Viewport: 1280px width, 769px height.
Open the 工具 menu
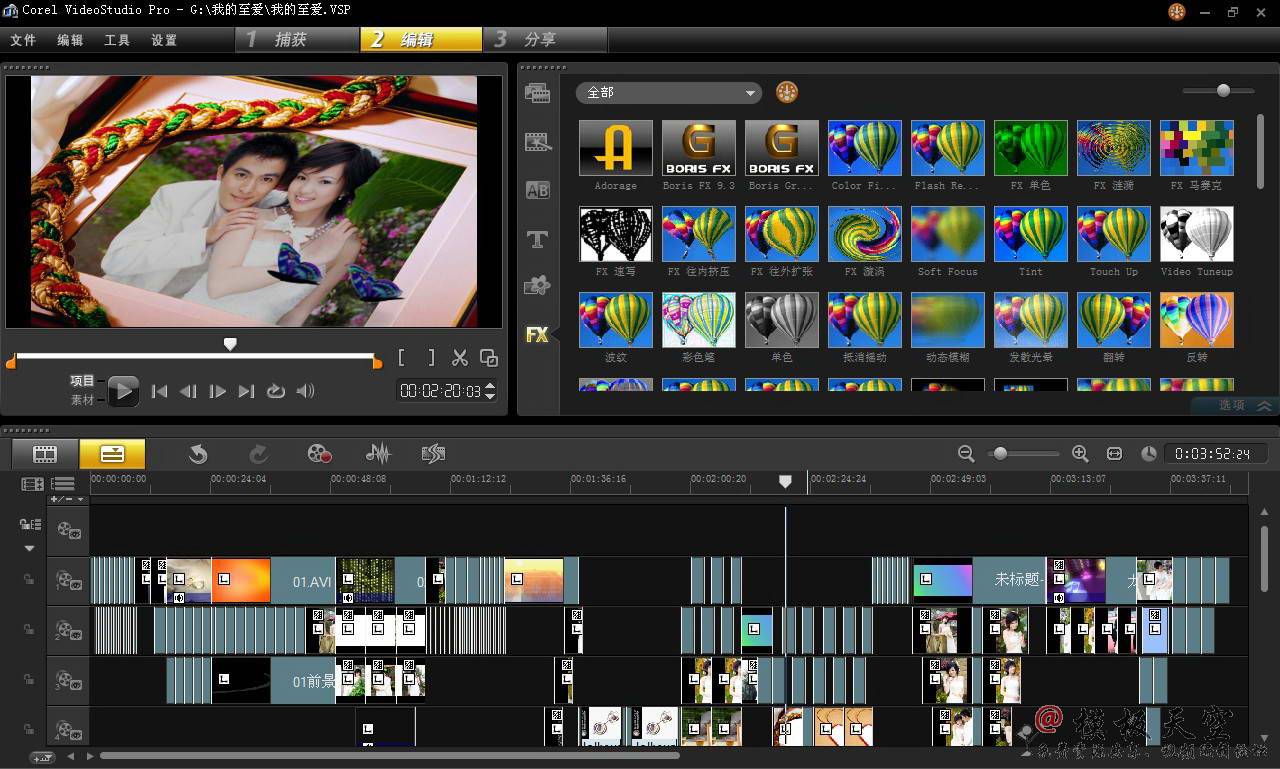click(117, 40)
